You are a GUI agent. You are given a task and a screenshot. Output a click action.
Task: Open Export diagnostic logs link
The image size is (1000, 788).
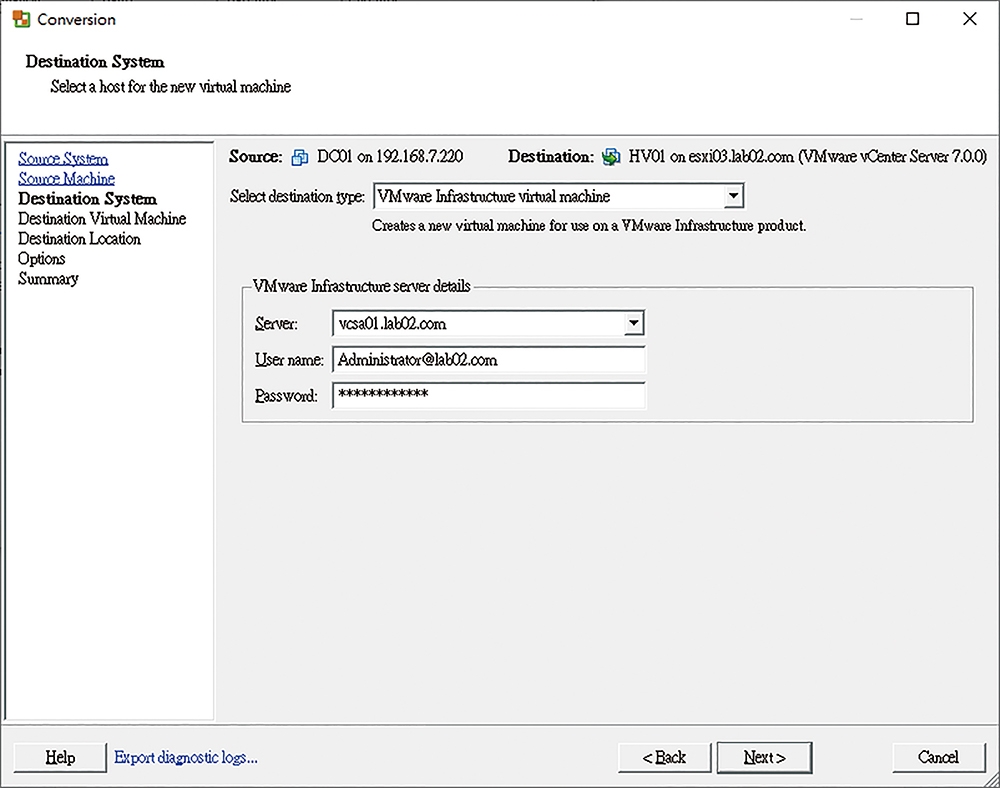point(186,757)
